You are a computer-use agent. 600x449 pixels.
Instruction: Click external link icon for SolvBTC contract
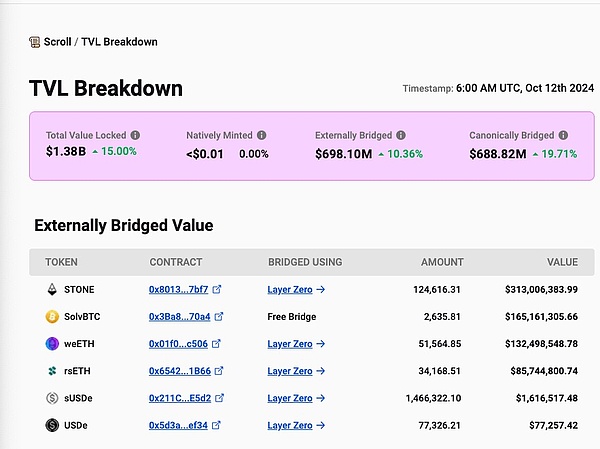pos(219,316)
